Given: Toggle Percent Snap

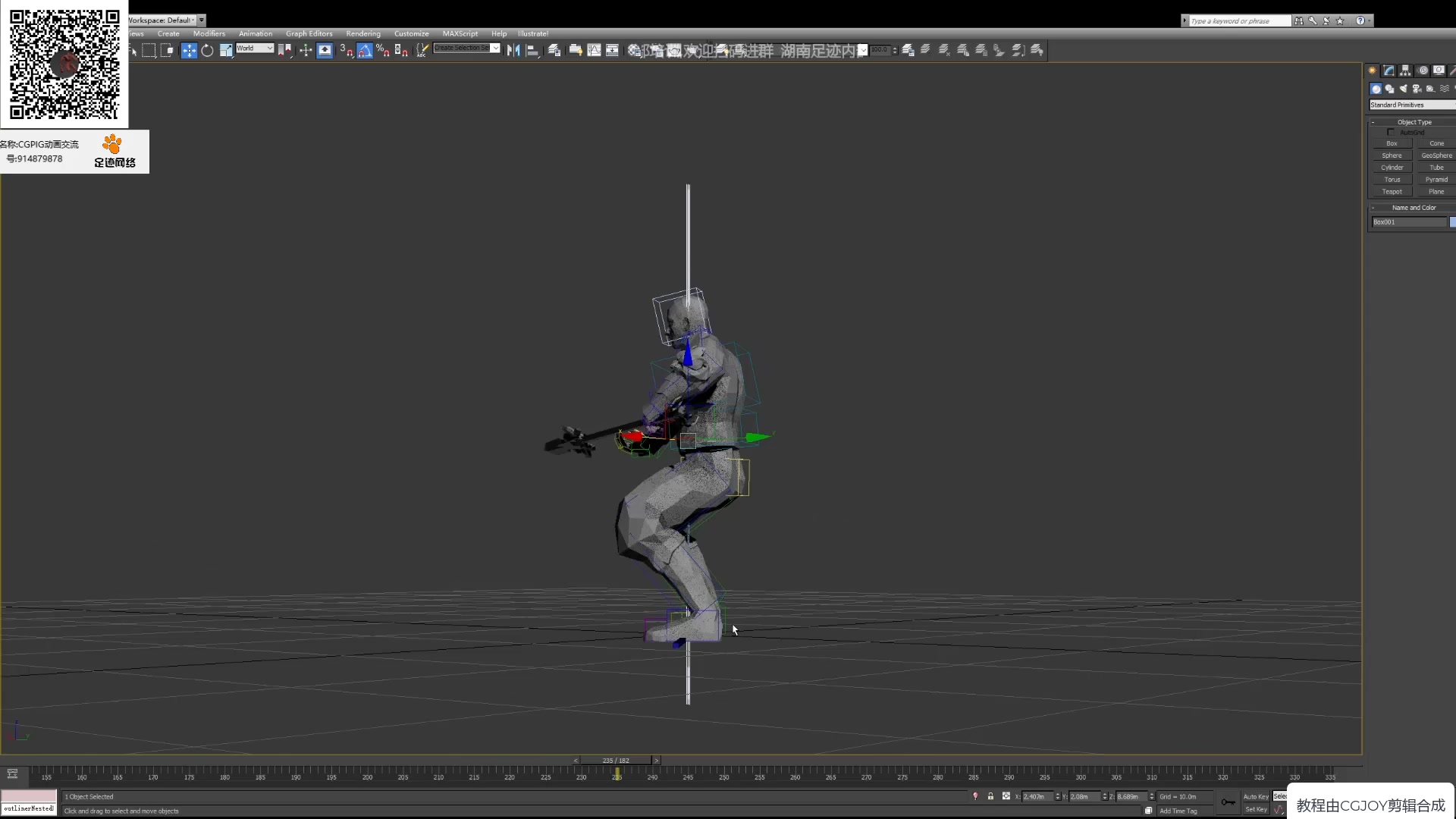Looking at the screenshot, I should click(x=383, y=51).
